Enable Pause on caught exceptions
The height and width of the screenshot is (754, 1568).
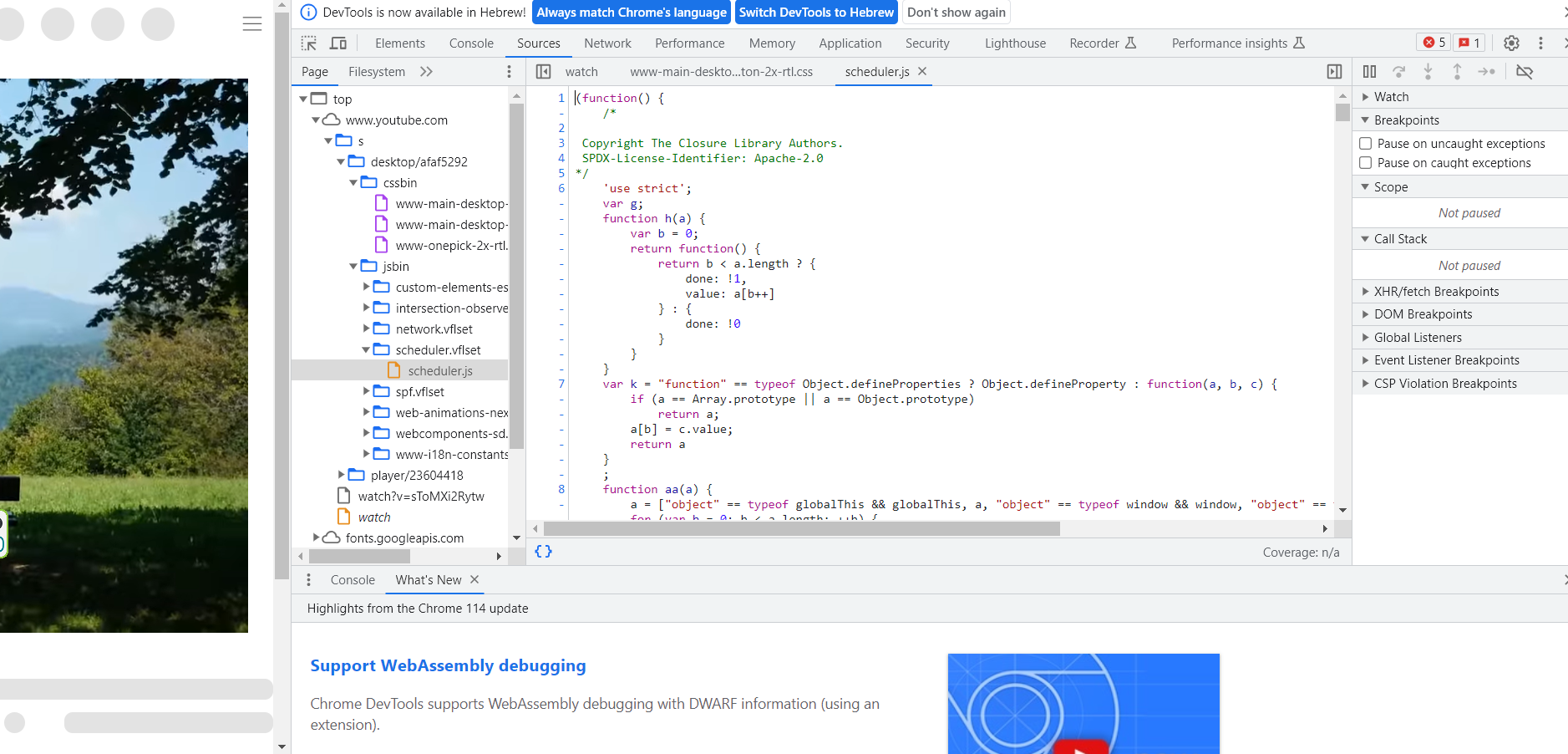[1366, 163]
